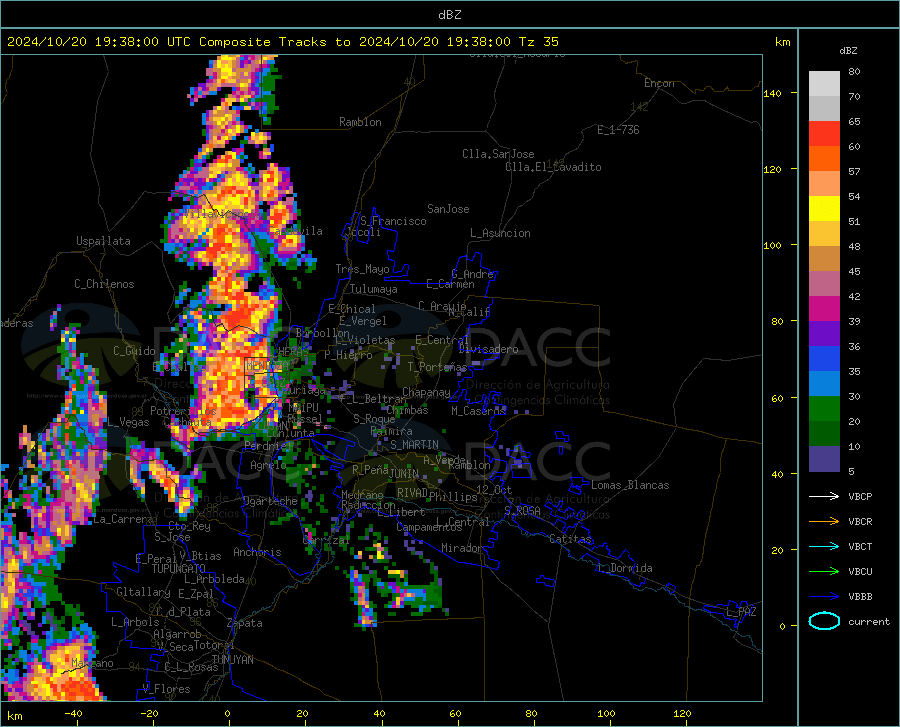Select the dark purple 5-10 dBZ swatch
Viewport: 900px width, 727px height.
tap(824, 458)
